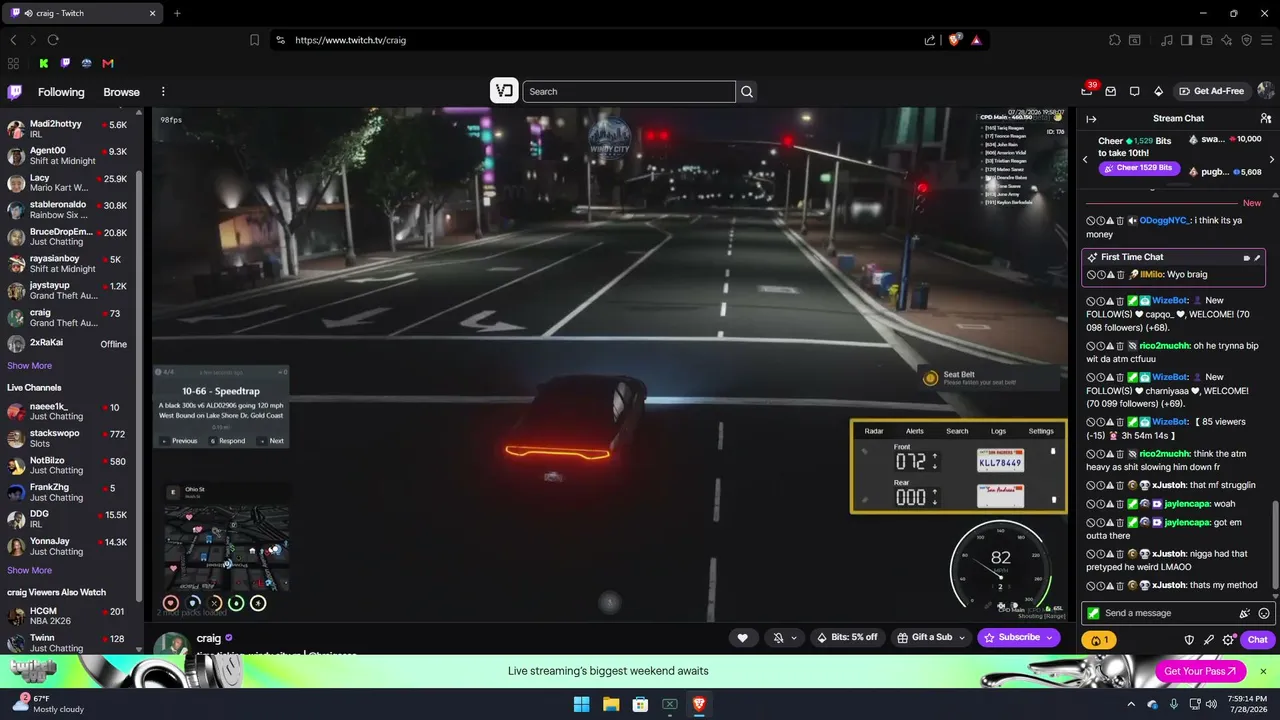Screen dimensions: 1280x720
Task: Follow craig with the heart button
Action: [x=742, y=638]
